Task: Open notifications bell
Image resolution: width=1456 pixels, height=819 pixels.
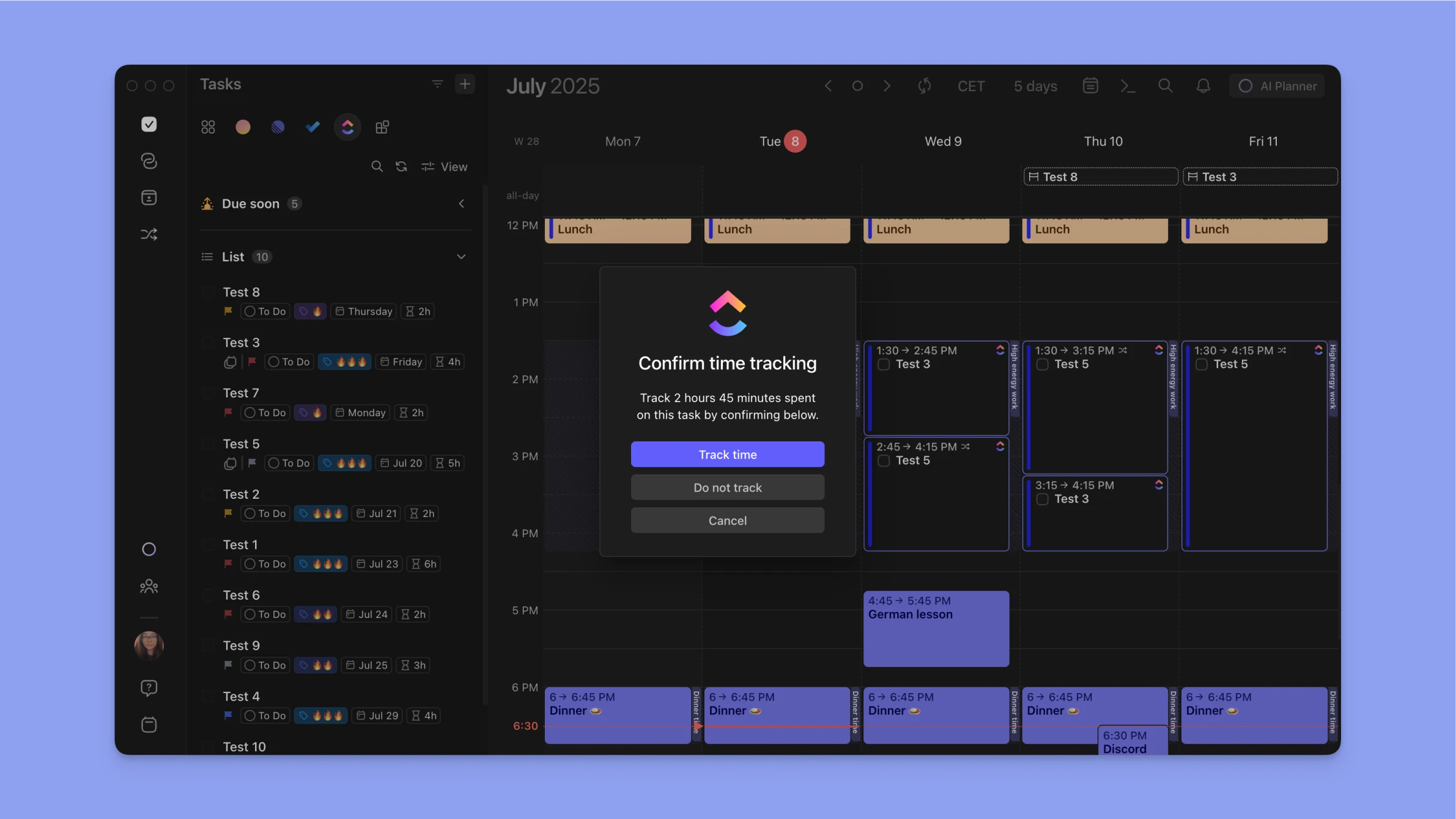Action: click(x=1203, y=86)
